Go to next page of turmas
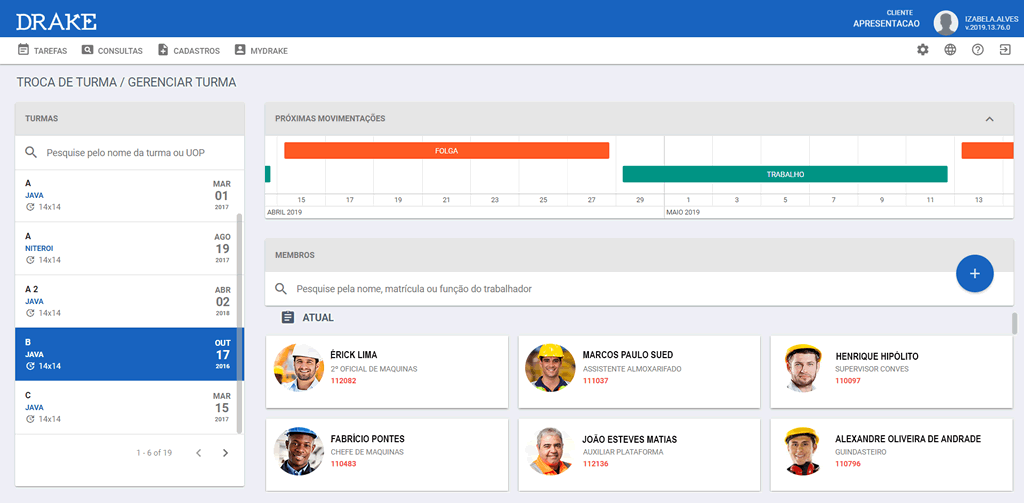 (x=225, y=453)
